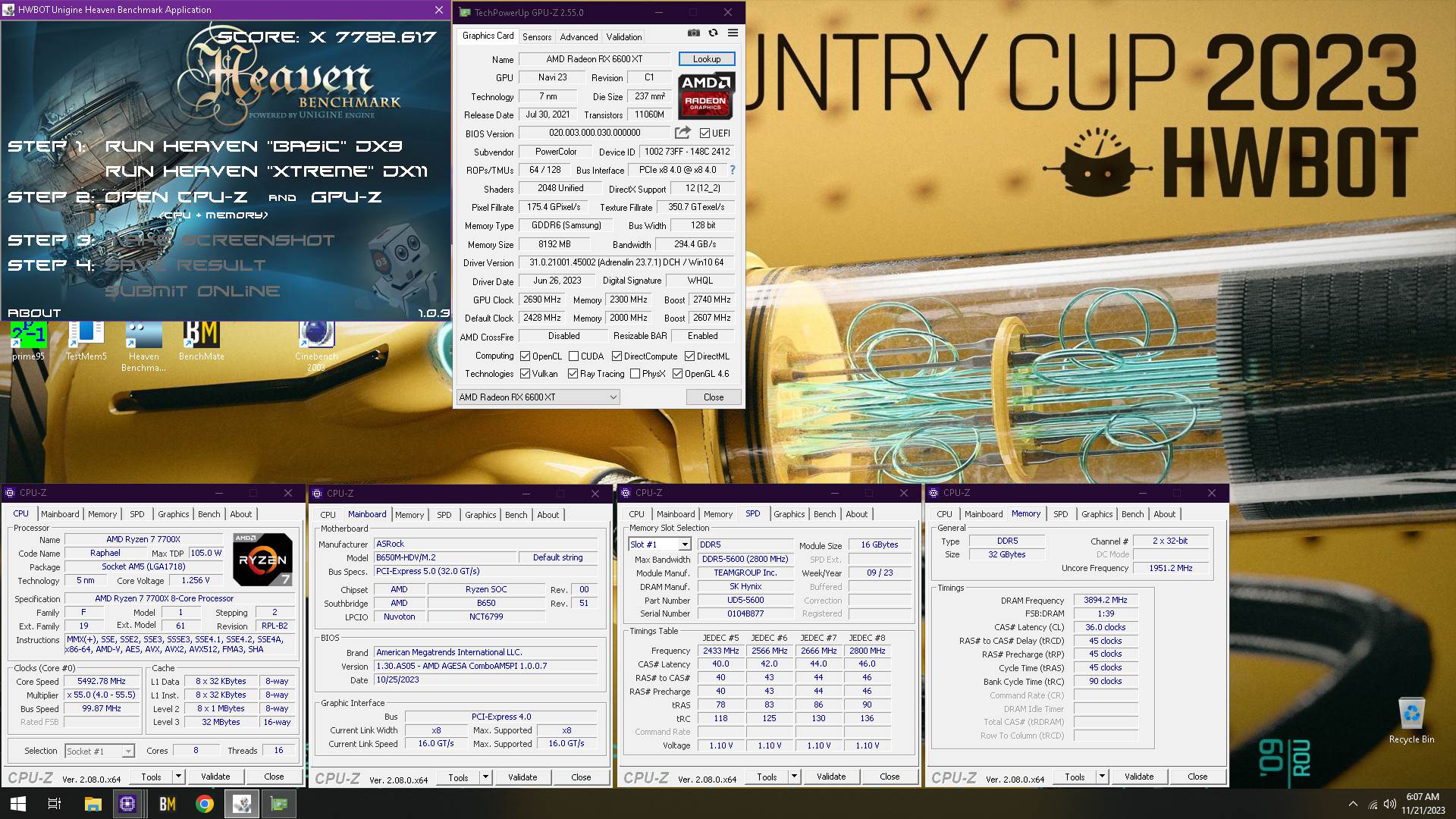Open About tab in CPU-Z Memory window
The image size is (1456, 819).
click(x=1164, y=514)
